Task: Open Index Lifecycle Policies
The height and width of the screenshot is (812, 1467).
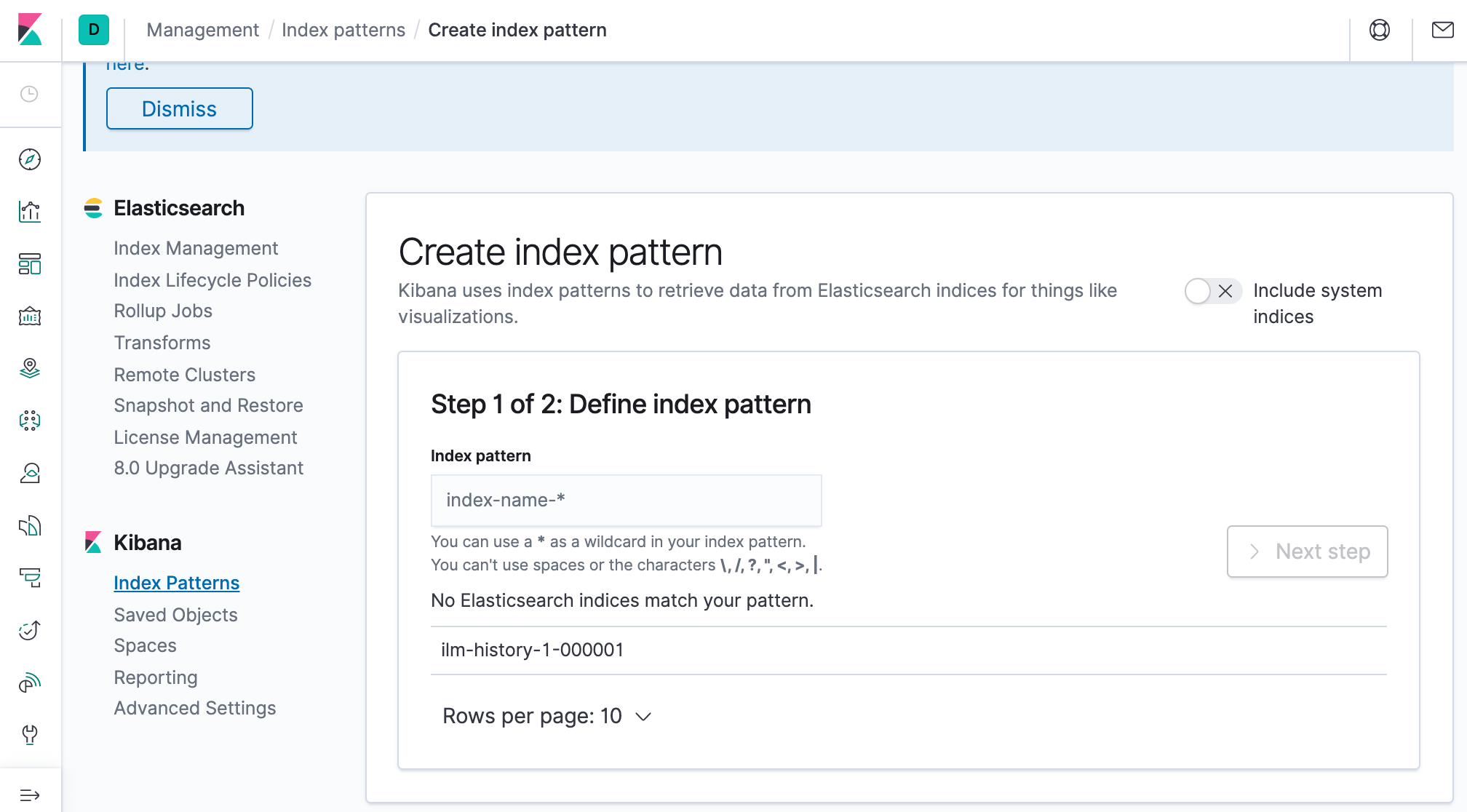Action: (212, 280)
